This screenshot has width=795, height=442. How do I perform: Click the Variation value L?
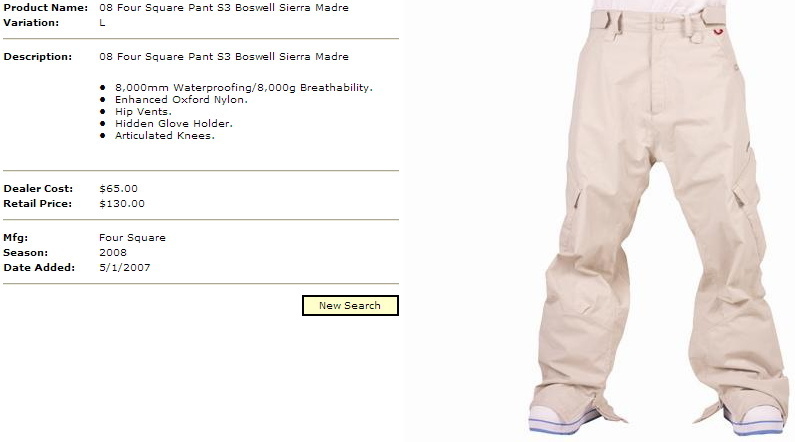click(x=102, y=23)
